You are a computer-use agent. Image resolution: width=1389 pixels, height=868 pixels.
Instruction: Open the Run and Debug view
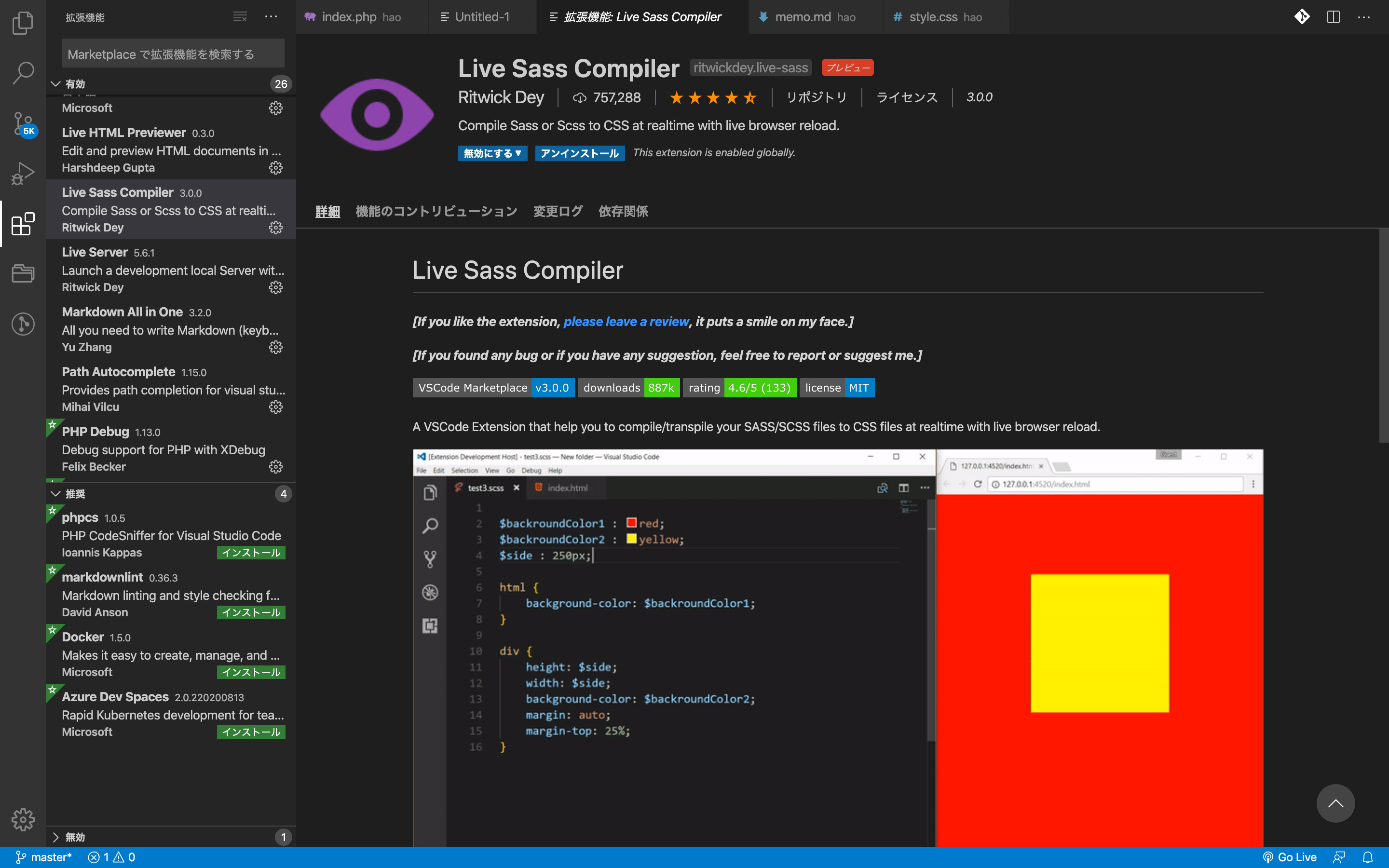23,173
